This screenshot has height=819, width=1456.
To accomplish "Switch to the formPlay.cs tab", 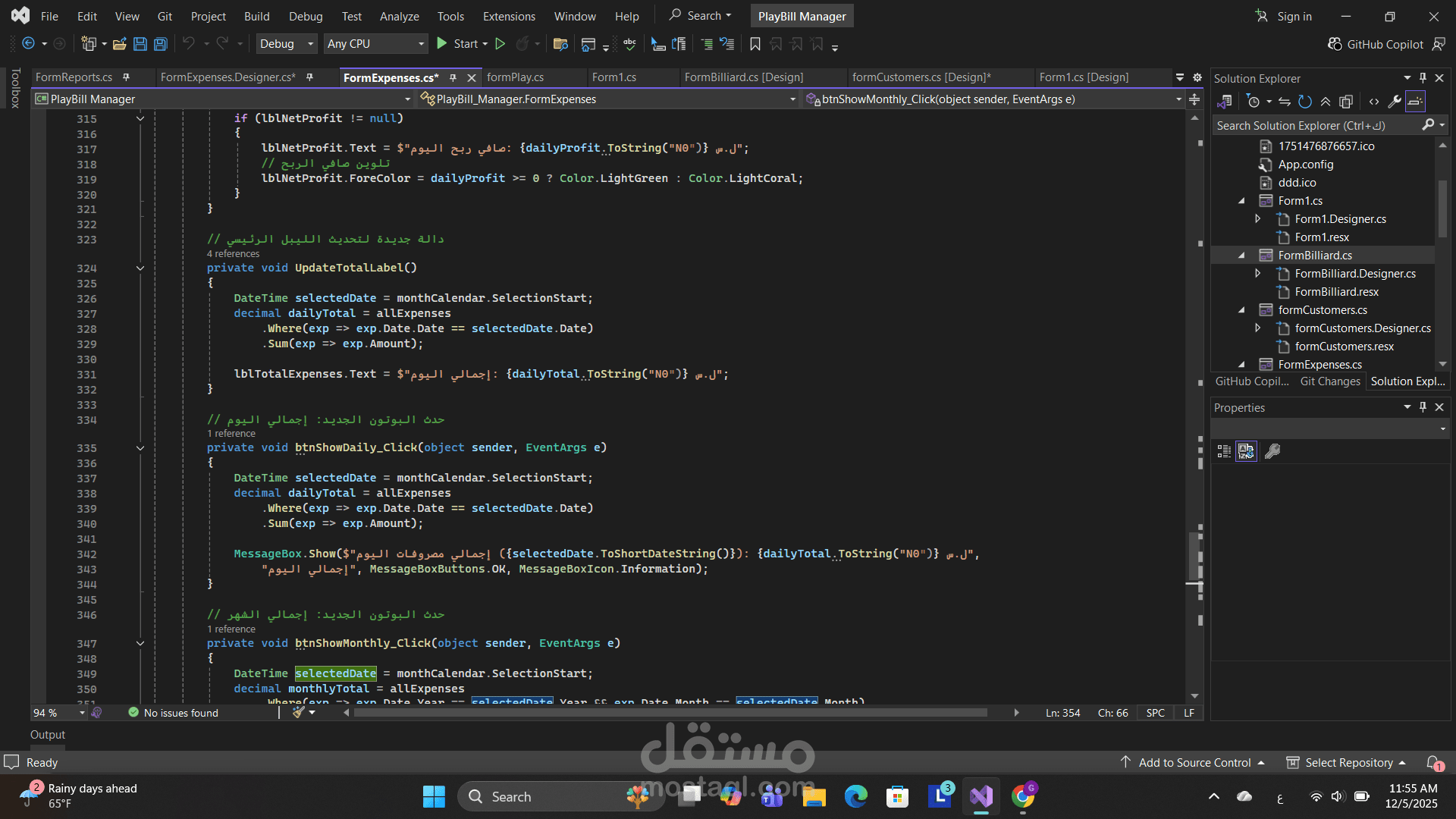I will (x=515, y=77).
